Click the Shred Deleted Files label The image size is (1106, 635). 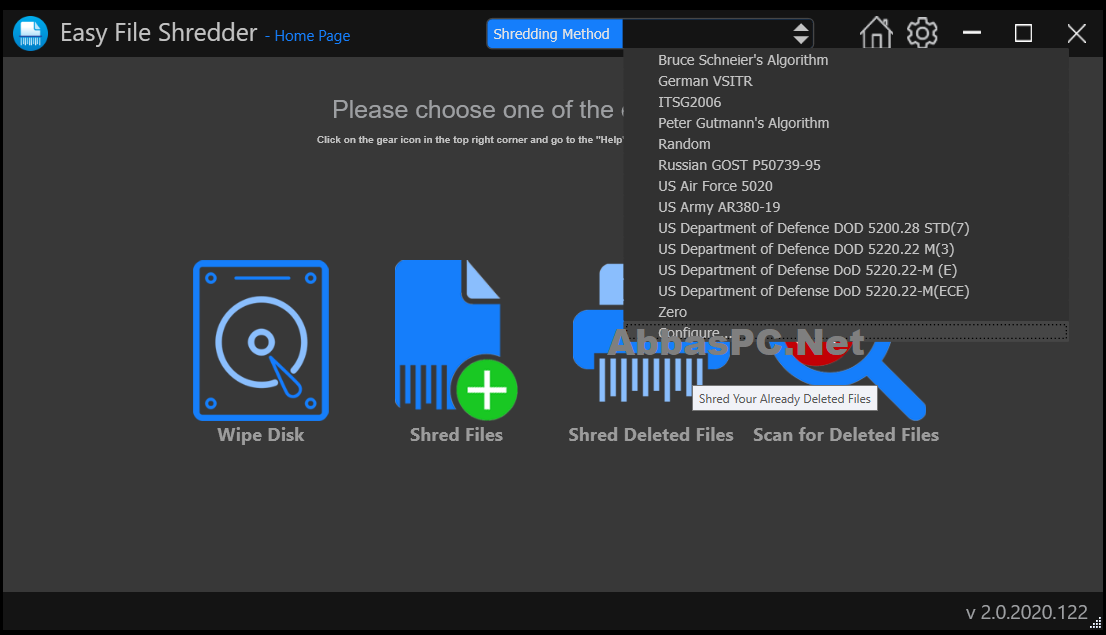tap(651, 435)
